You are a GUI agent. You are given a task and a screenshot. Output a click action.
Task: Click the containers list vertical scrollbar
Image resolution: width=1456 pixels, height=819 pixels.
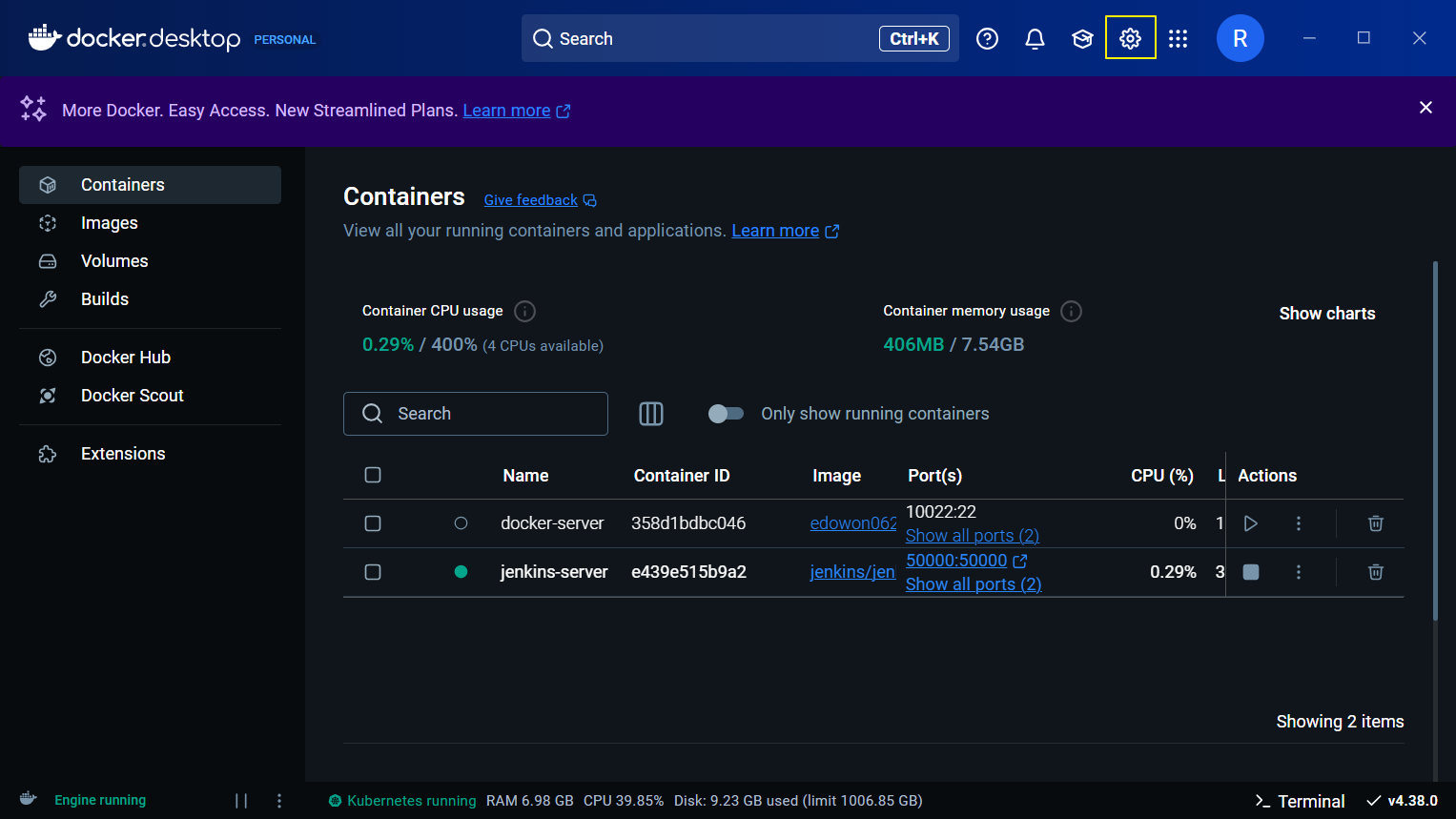(x=1436, y=440)
